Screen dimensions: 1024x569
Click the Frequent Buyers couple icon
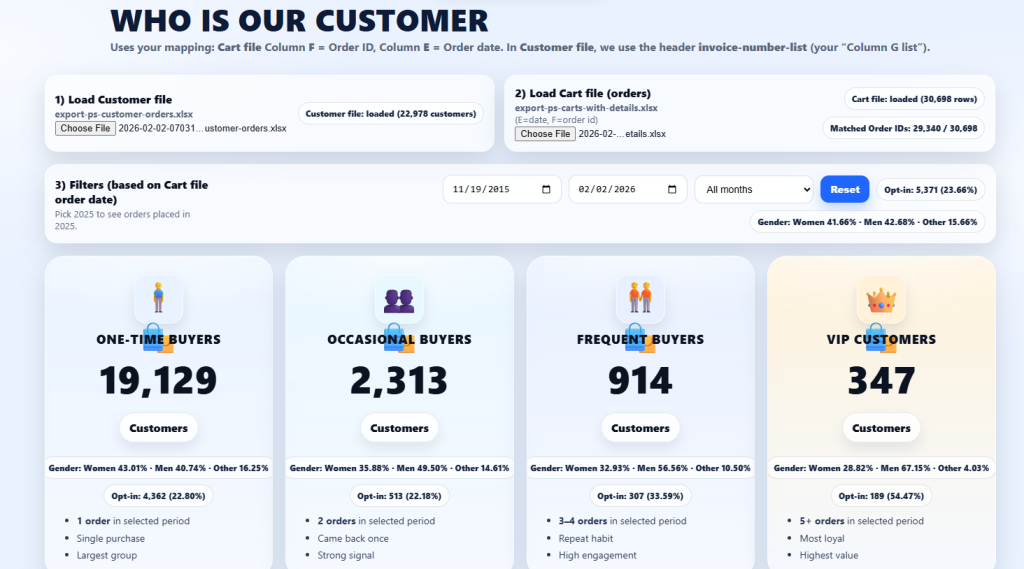click(640, 299)
